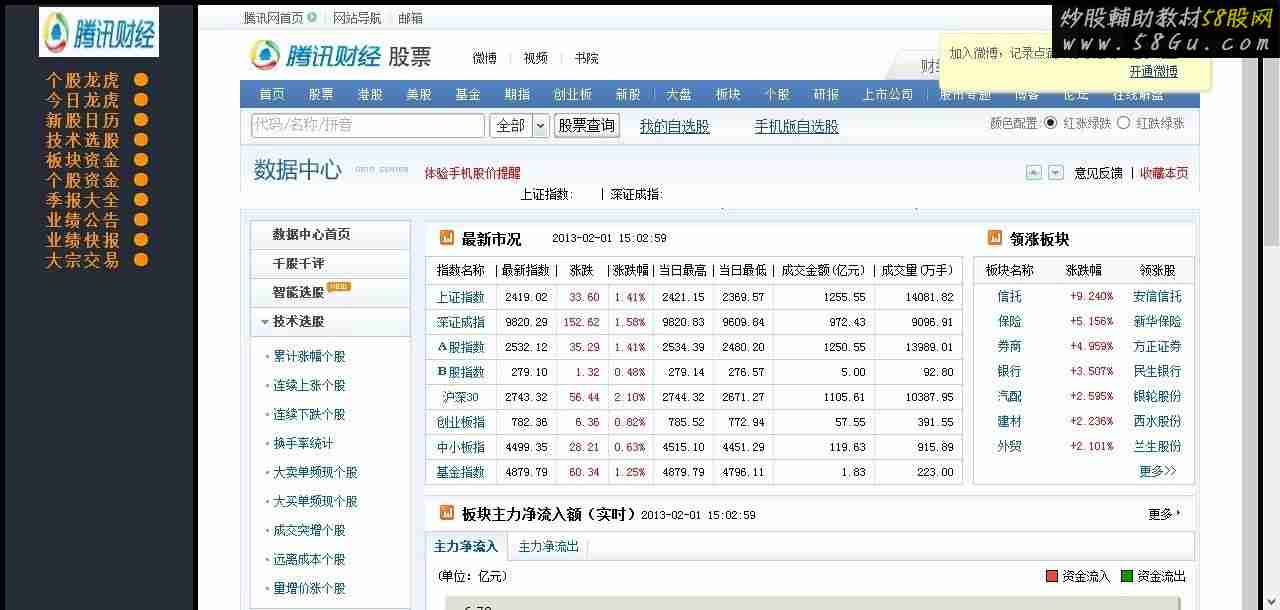The image size is (1280, 610).
Task: Open the 手机版自选股 link
Action: tap(797, 126)
